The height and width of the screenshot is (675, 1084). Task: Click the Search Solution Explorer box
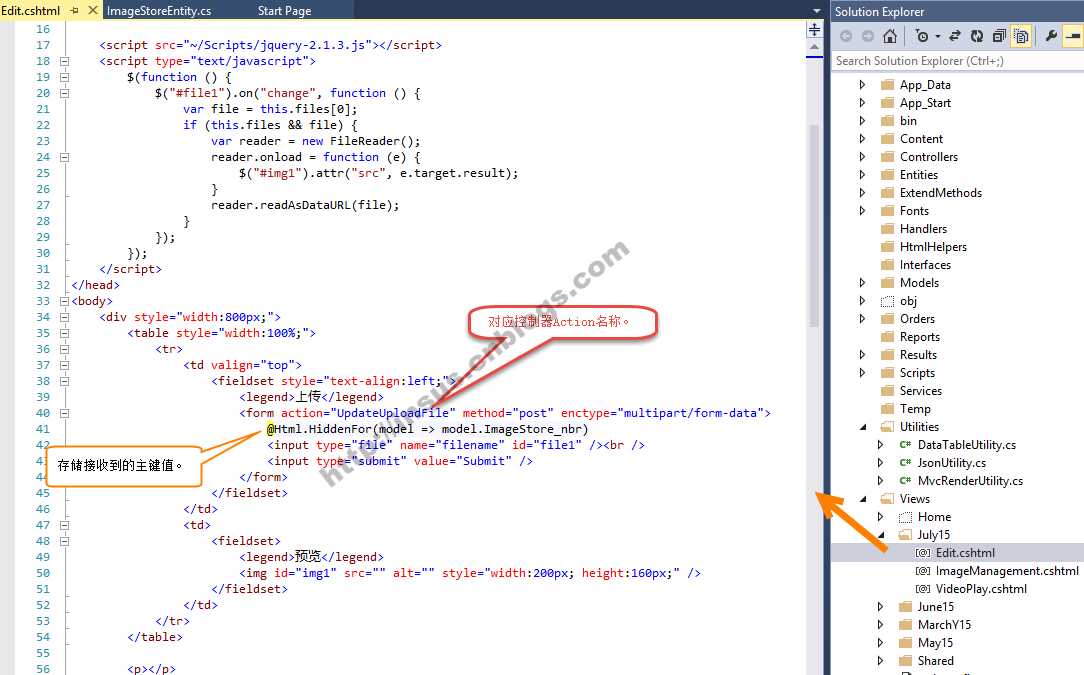957,61
